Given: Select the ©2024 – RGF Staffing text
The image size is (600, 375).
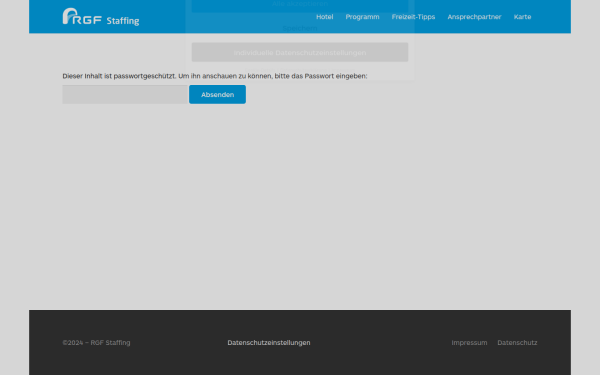Looking at the screenshot, I should 96,342.
